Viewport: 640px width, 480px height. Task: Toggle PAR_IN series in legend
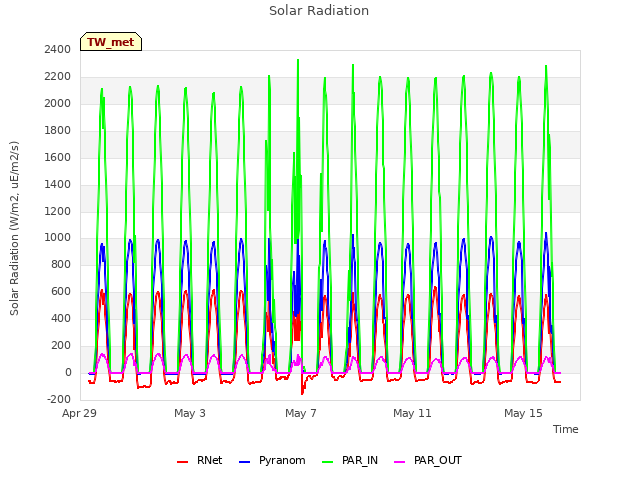point(350,460)
